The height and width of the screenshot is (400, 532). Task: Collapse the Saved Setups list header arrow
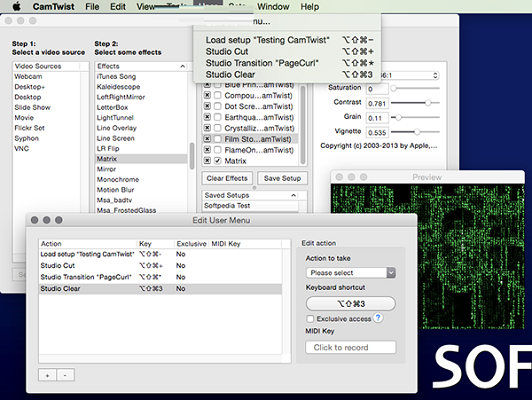pos(293,195)
